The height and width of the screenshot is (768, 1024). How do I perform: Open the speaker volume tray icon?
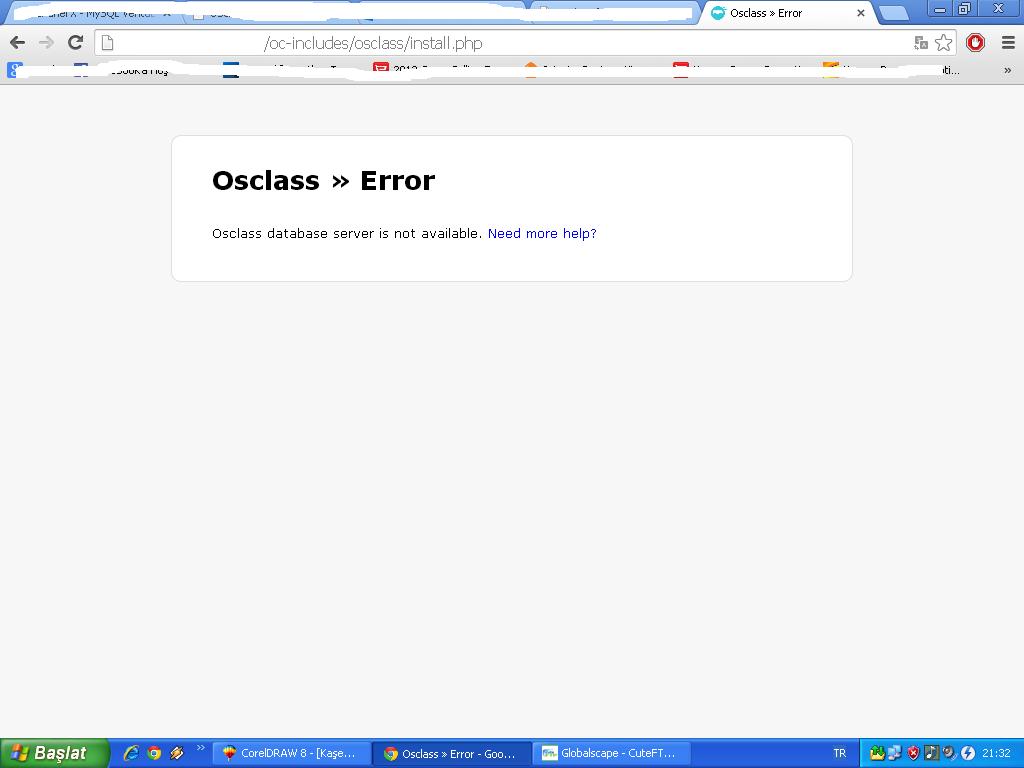tap(949, 753)
